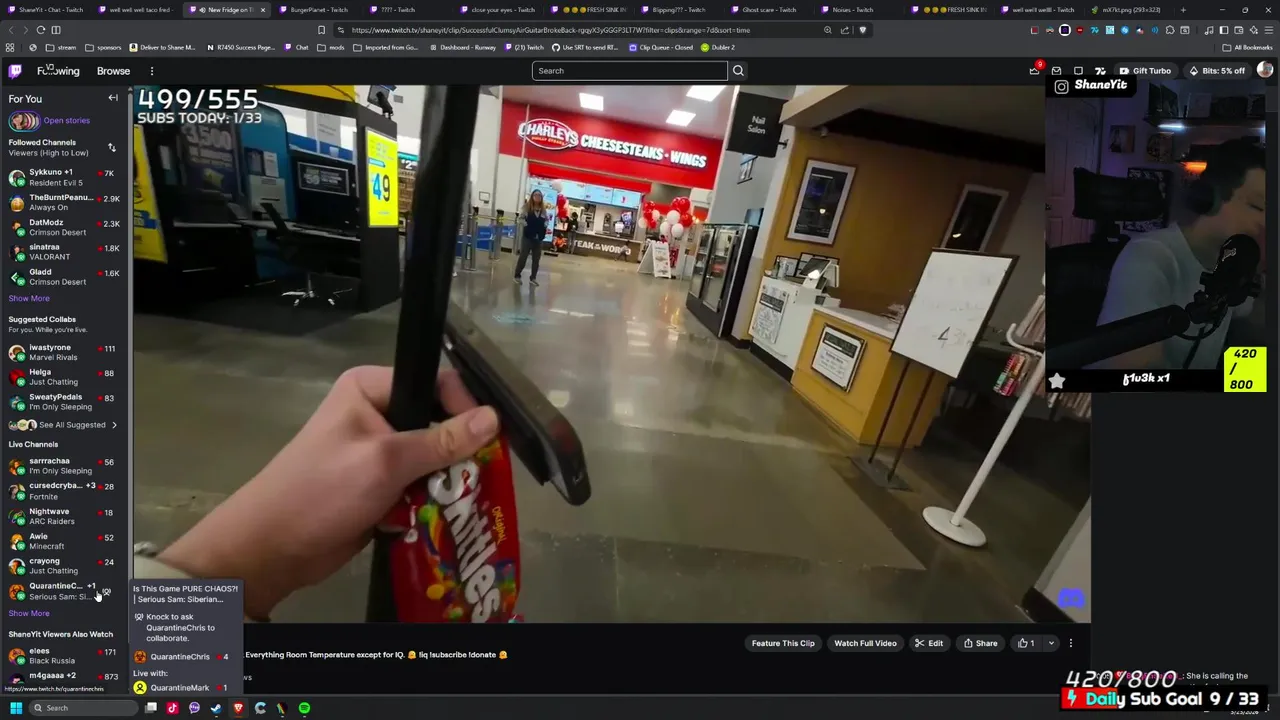Open Steam from the taskbar
The image size is (1280, 720).
(216, 708)
